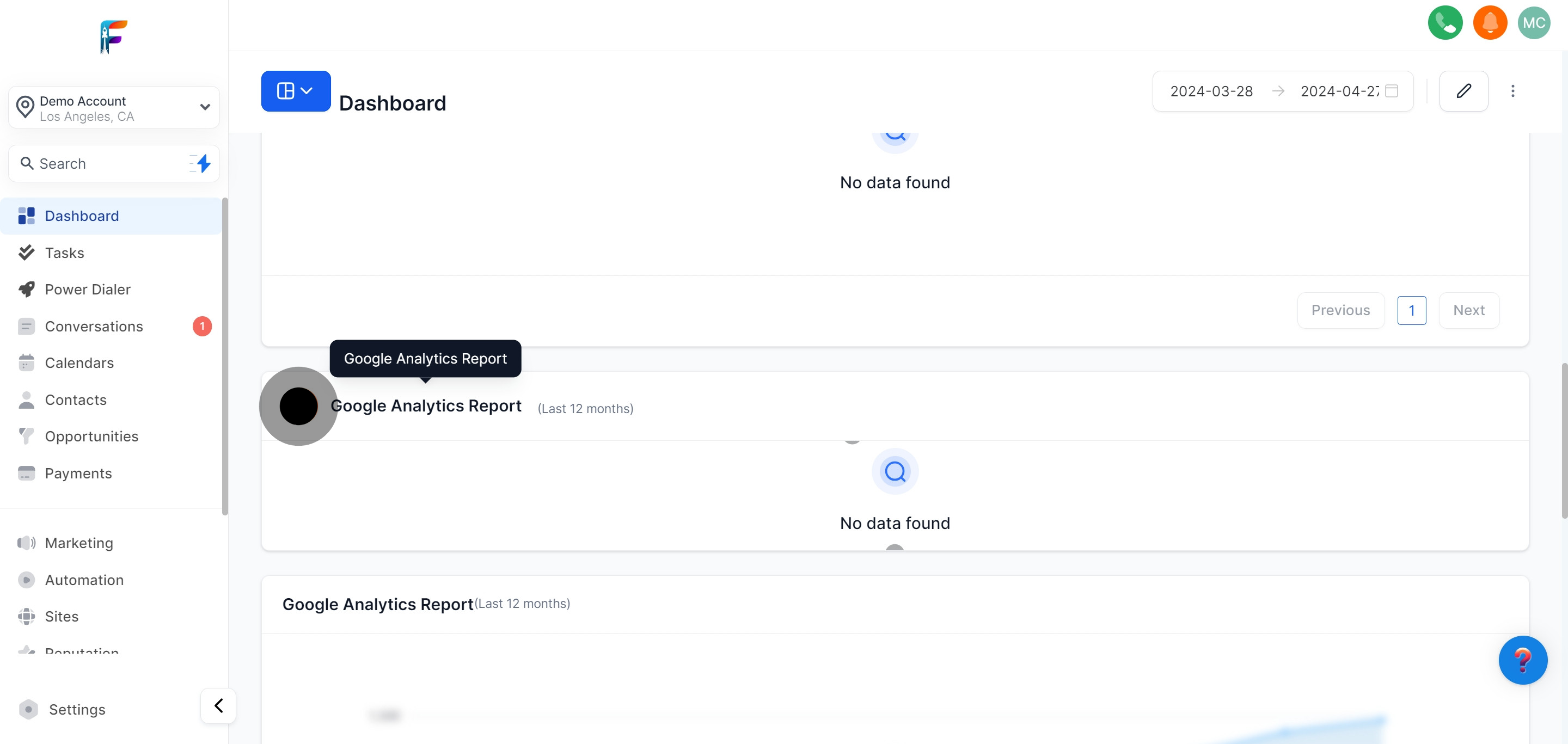Collapse the sidebar with arrow button
Image resolution: width=1568 pixels, height=744 pixels.
[218, 705]
